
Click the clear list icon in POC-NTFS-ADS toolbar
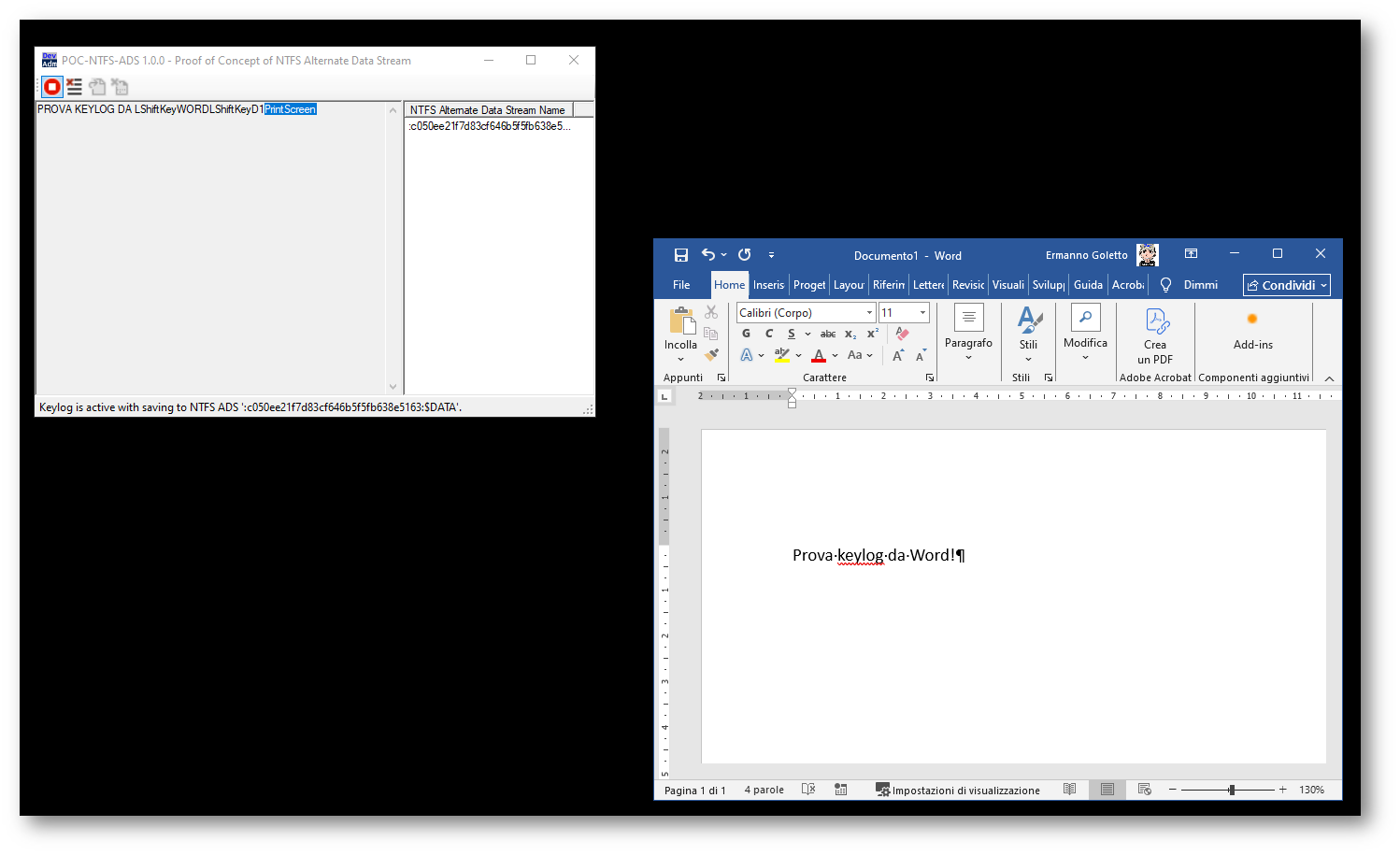(75, 87)
